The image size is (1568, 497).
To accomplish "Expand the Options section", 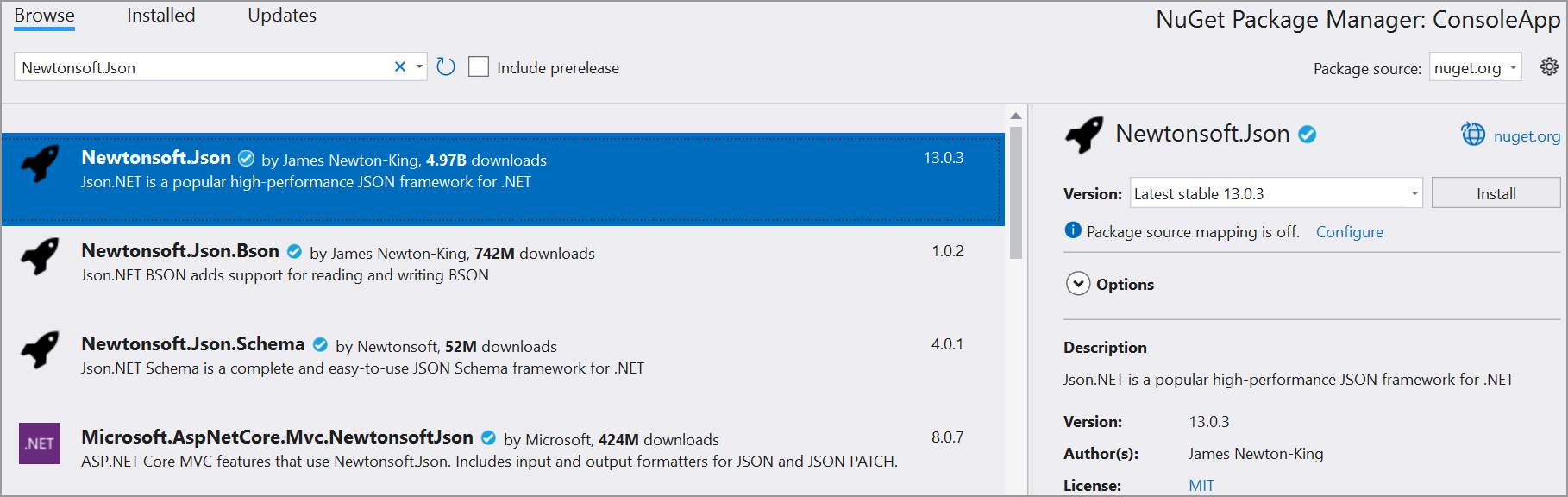I will 1078,283.
